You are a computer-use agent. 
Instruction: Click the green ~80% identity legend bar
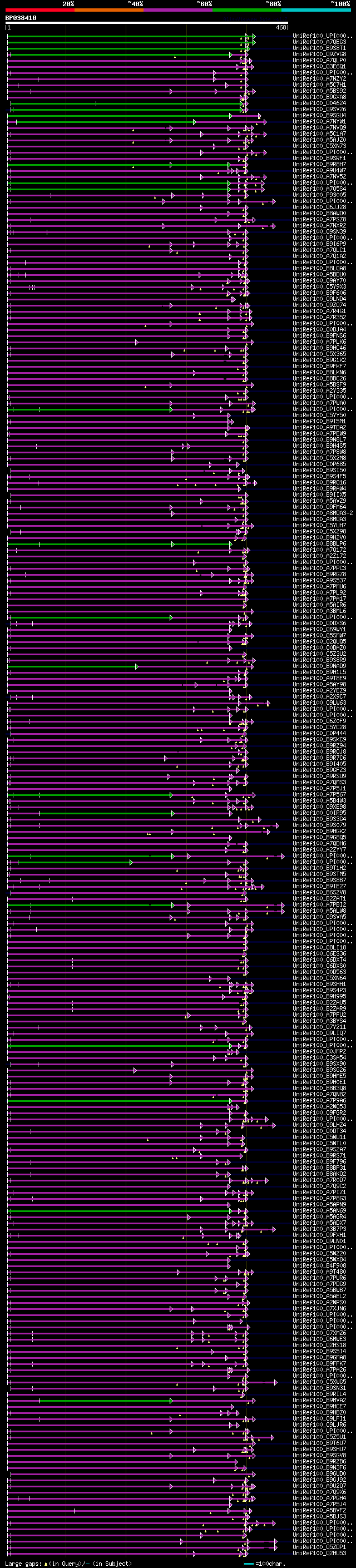(247, 10)
